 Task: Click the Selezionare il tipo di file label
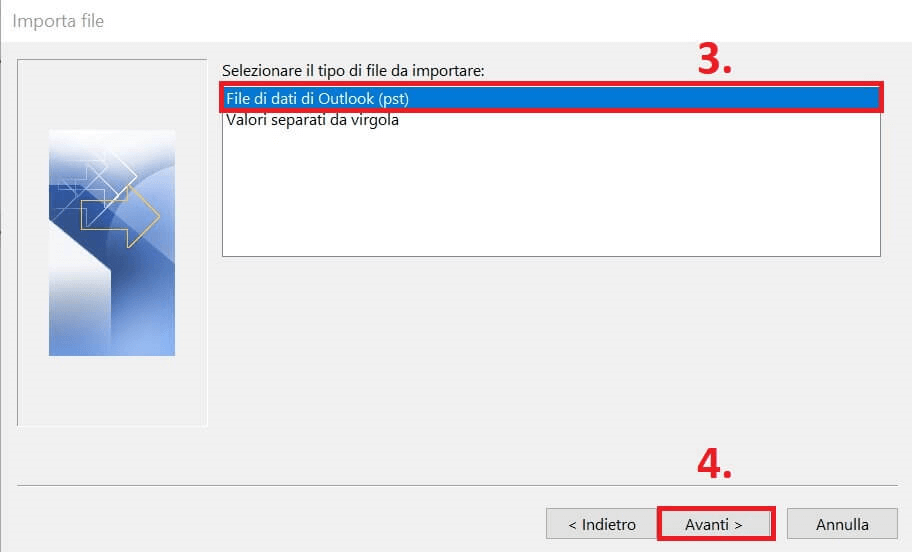[353, 71]
